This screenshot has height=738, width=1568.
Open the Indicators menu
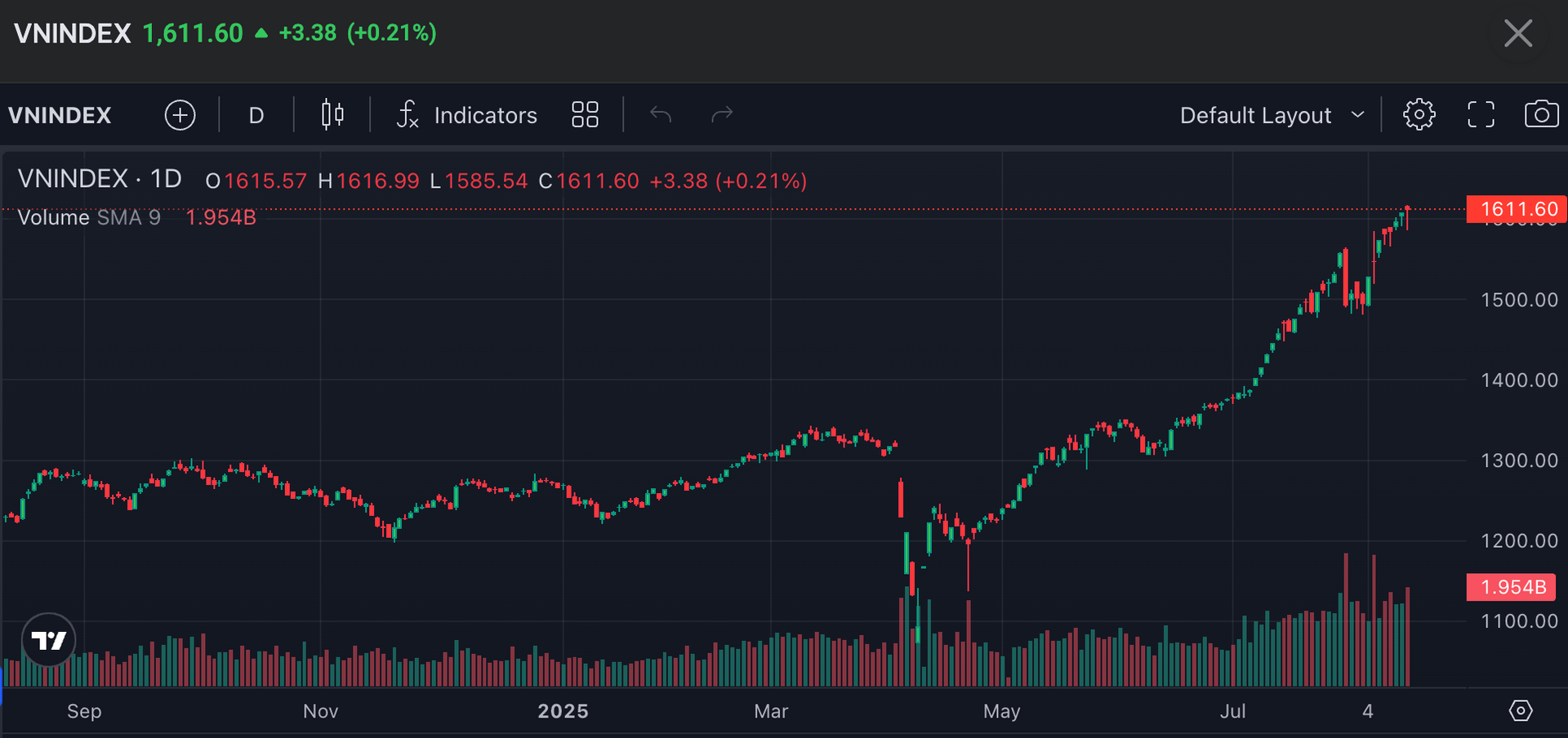(466, 115)
